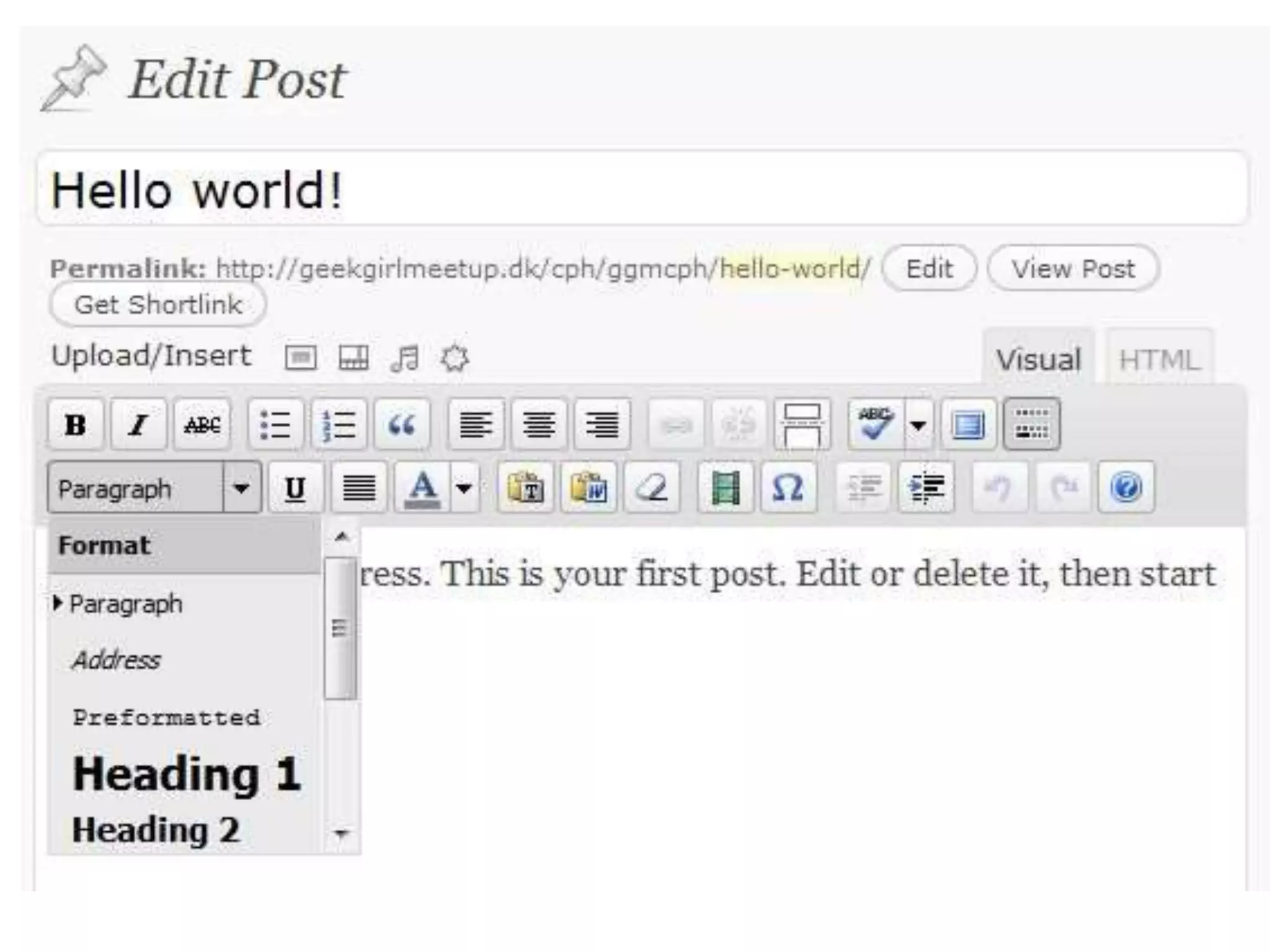Toggle underline formatting button
The image size is (1270, 952).
coord(295,488)
